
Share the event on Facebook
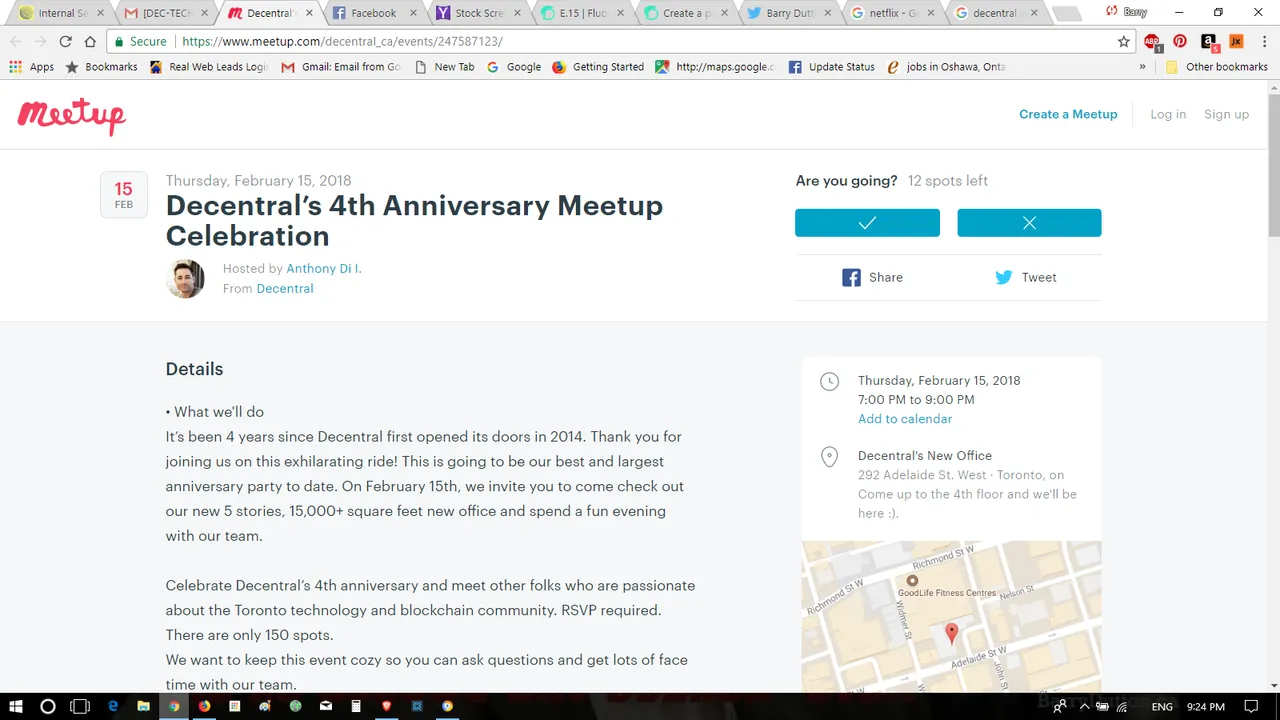[x=872, y=278]
